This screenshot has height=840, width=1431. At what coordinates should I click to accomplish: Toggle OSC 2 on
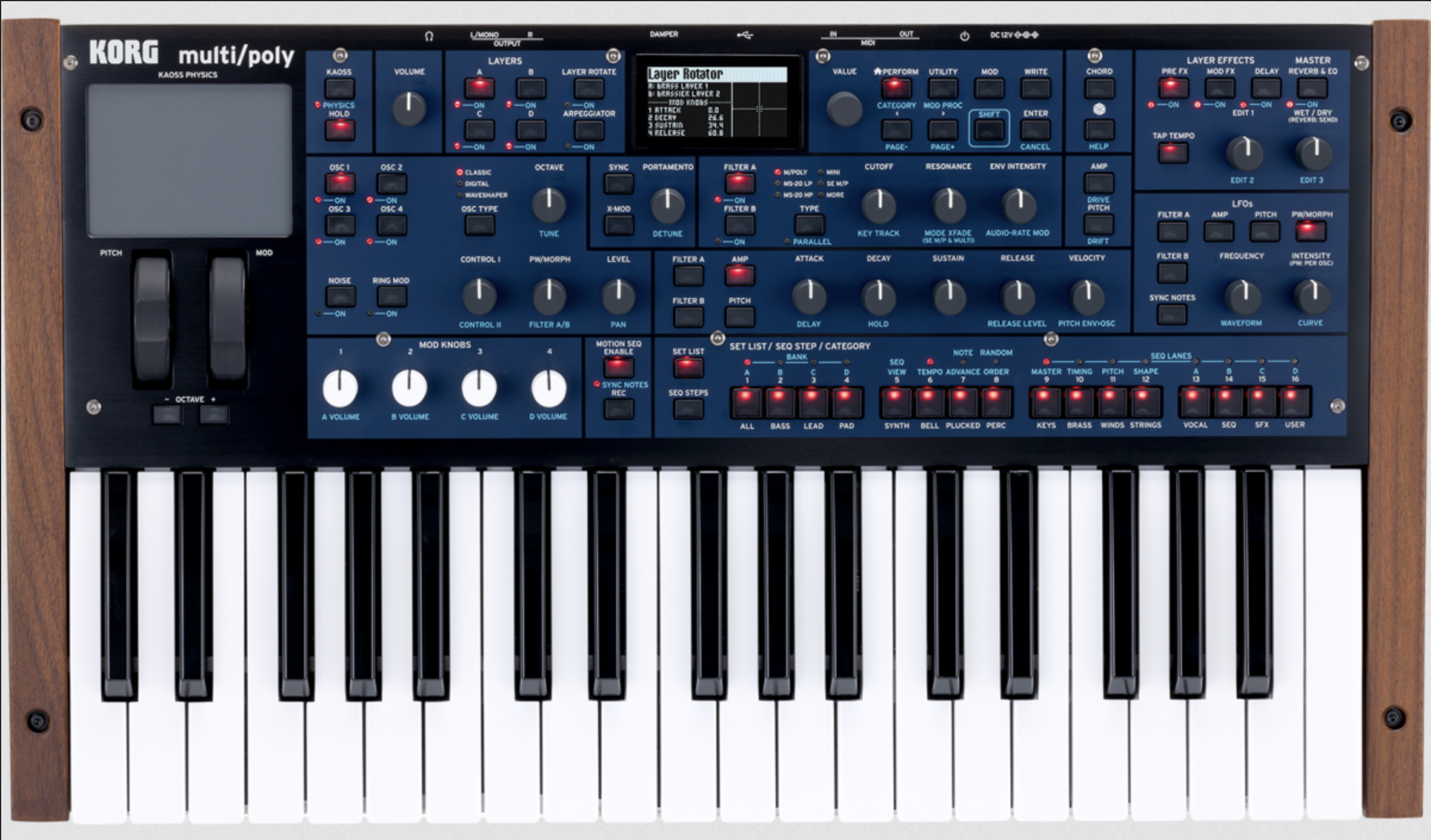[x=392, y=183]
